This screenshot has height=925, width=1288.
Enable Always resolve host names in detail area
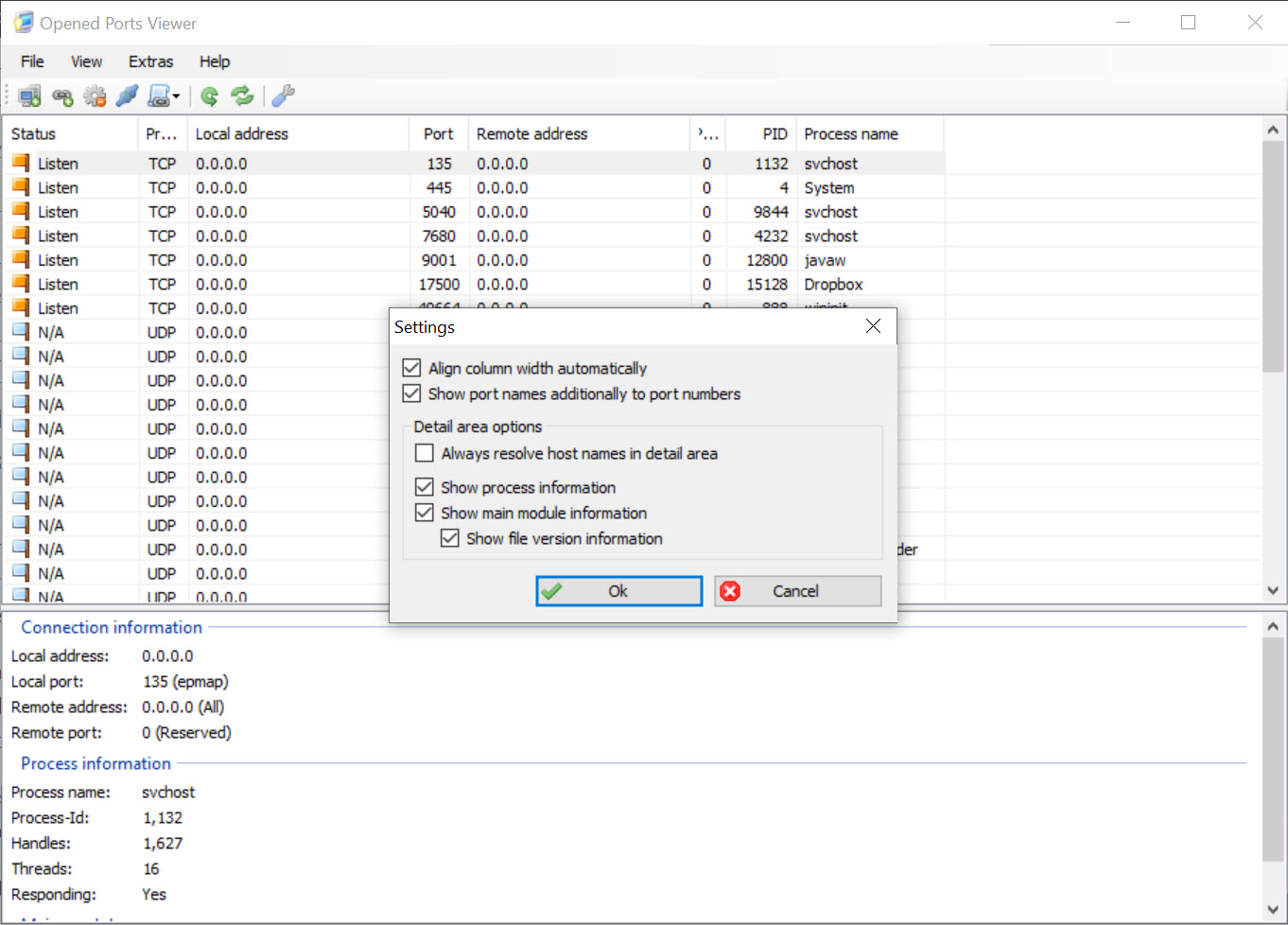coord(425,453)
